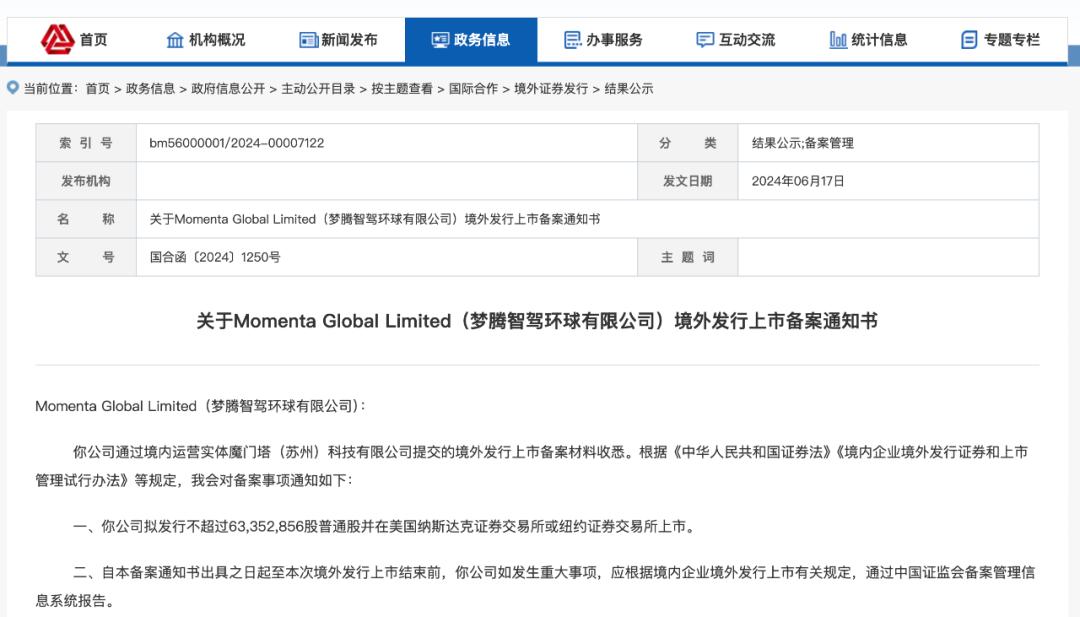
Task: Click the 机构概况 building icon
Action: [175, 40]
